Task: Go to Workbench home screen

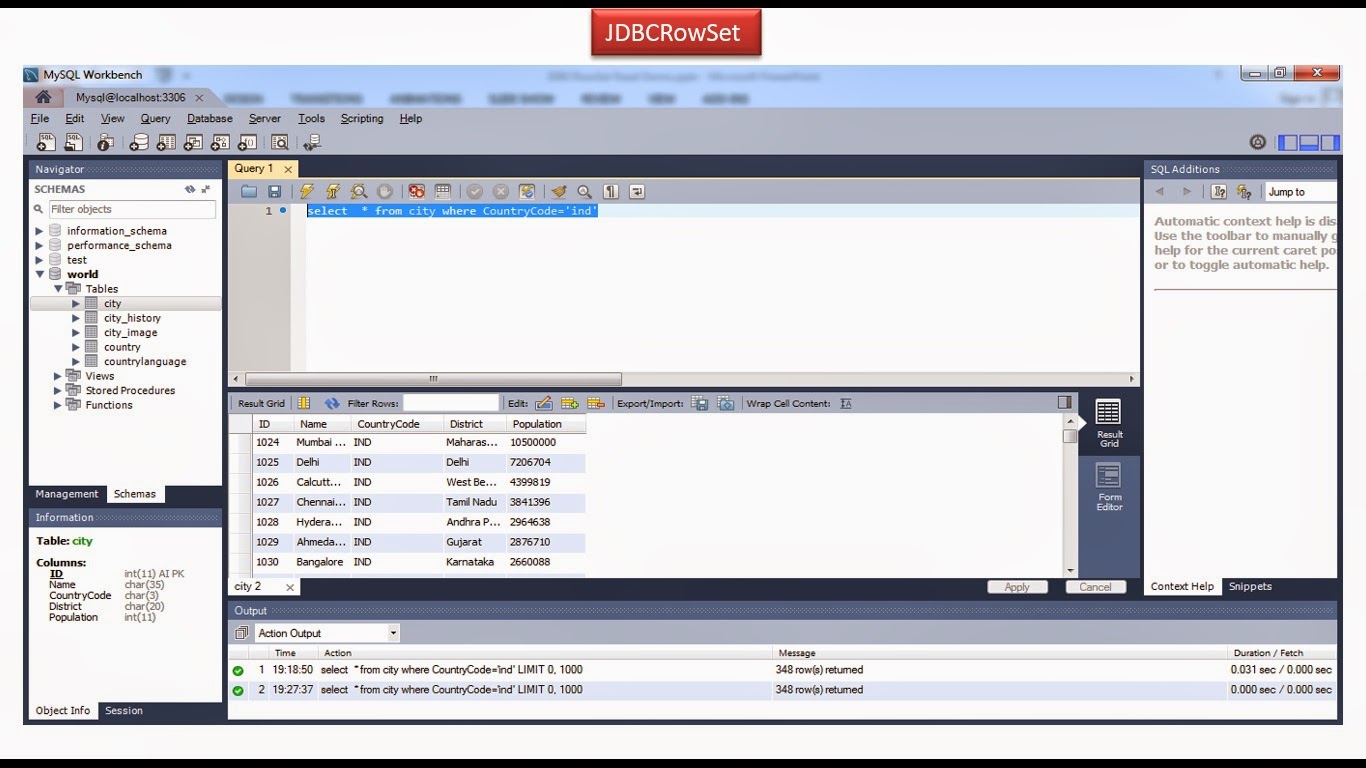Action: (x=43, y=97)
